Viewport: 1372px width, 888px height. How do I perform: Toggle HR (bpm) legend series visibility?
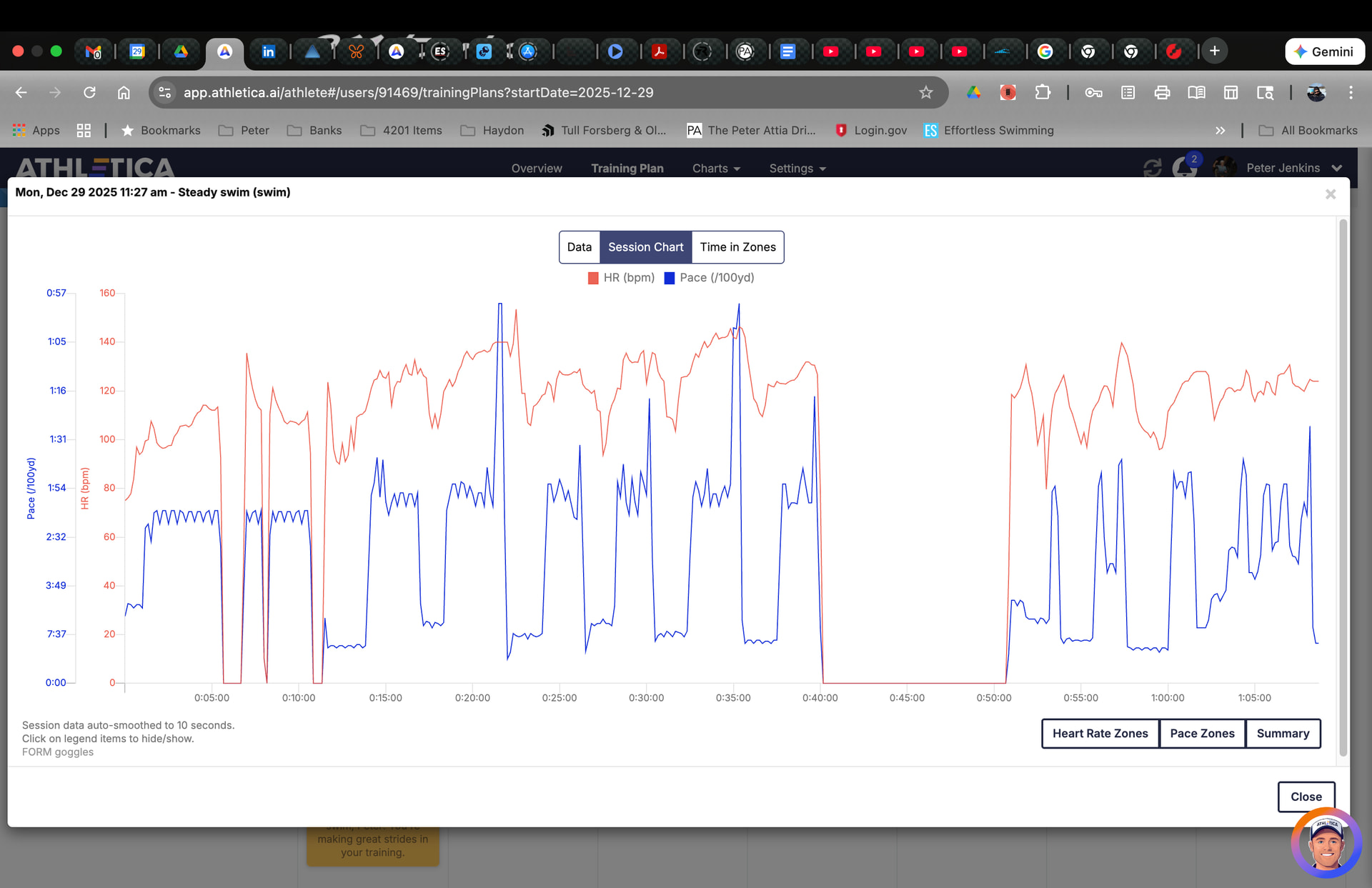621,278
